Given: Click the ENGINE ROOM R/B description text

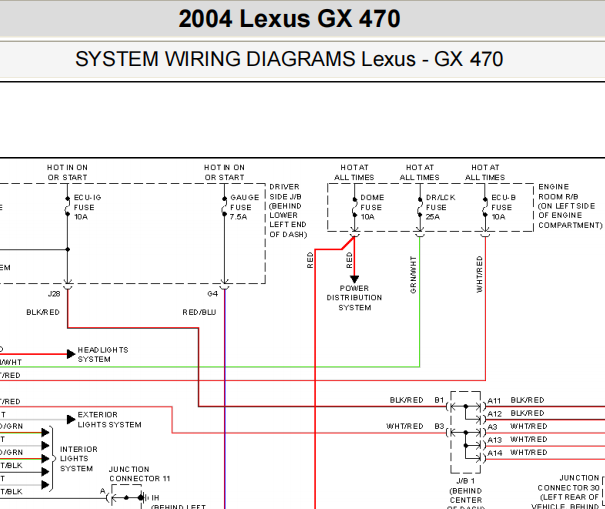Looking at the screenshot, I should (570, 206).
